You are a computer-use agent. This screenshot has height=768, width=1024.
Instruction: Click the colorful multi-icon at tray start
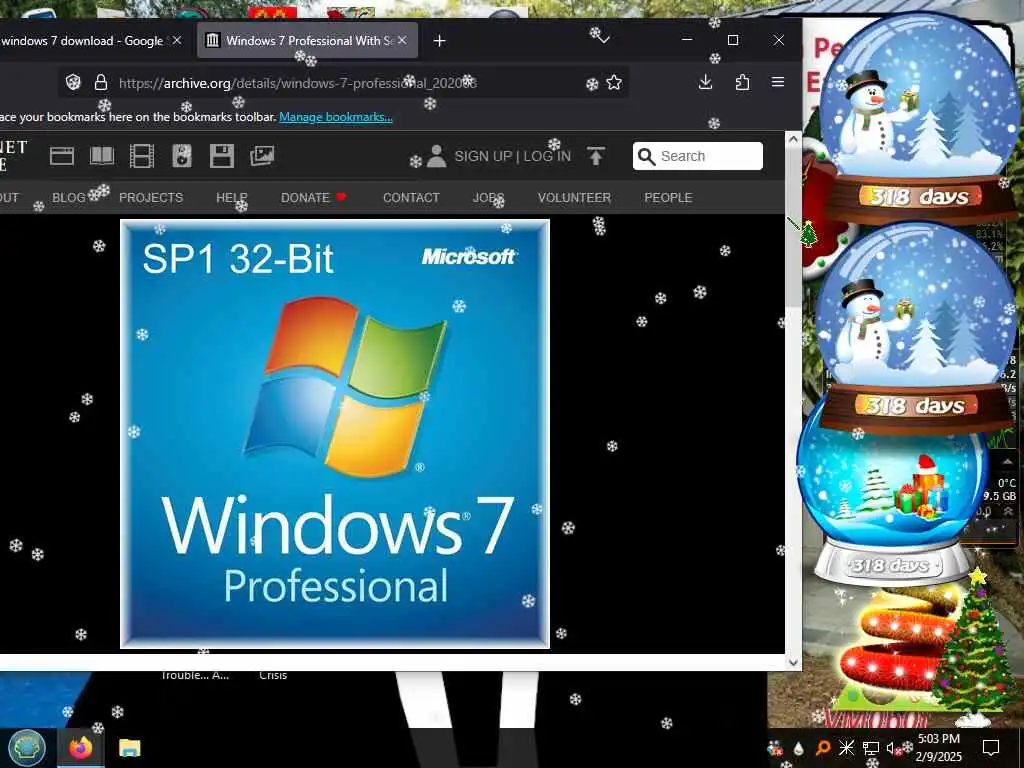tap(775, 748)
